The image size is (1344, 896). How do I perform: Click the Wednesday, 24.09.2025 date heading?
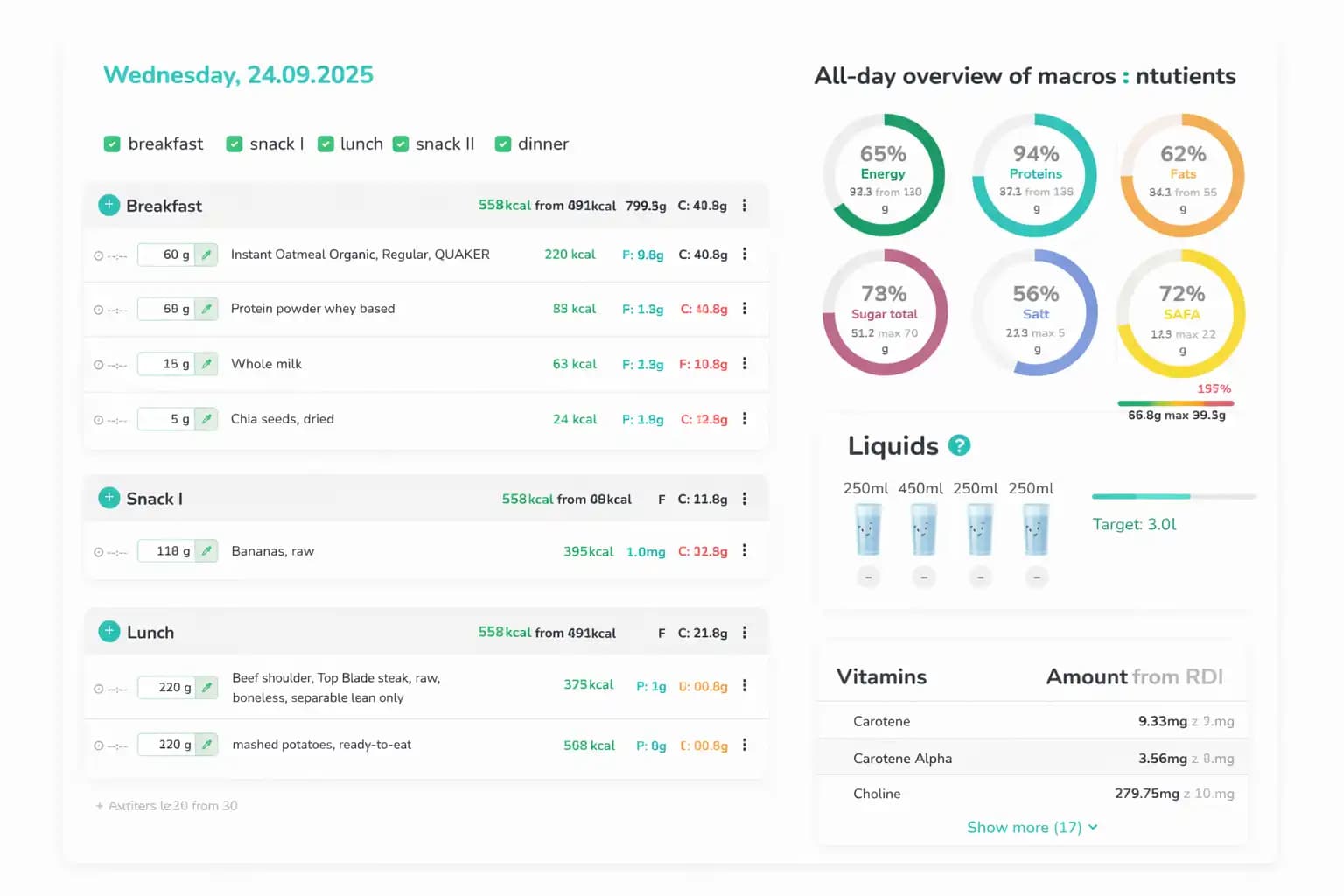coord(238,75)
